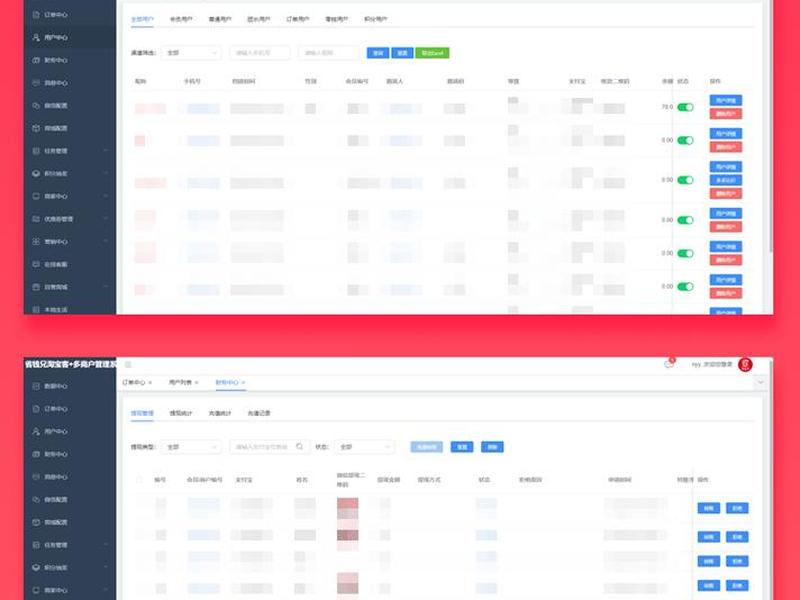
Task: Open the 充值记录 tab in lower window
Action: (259, 413)
